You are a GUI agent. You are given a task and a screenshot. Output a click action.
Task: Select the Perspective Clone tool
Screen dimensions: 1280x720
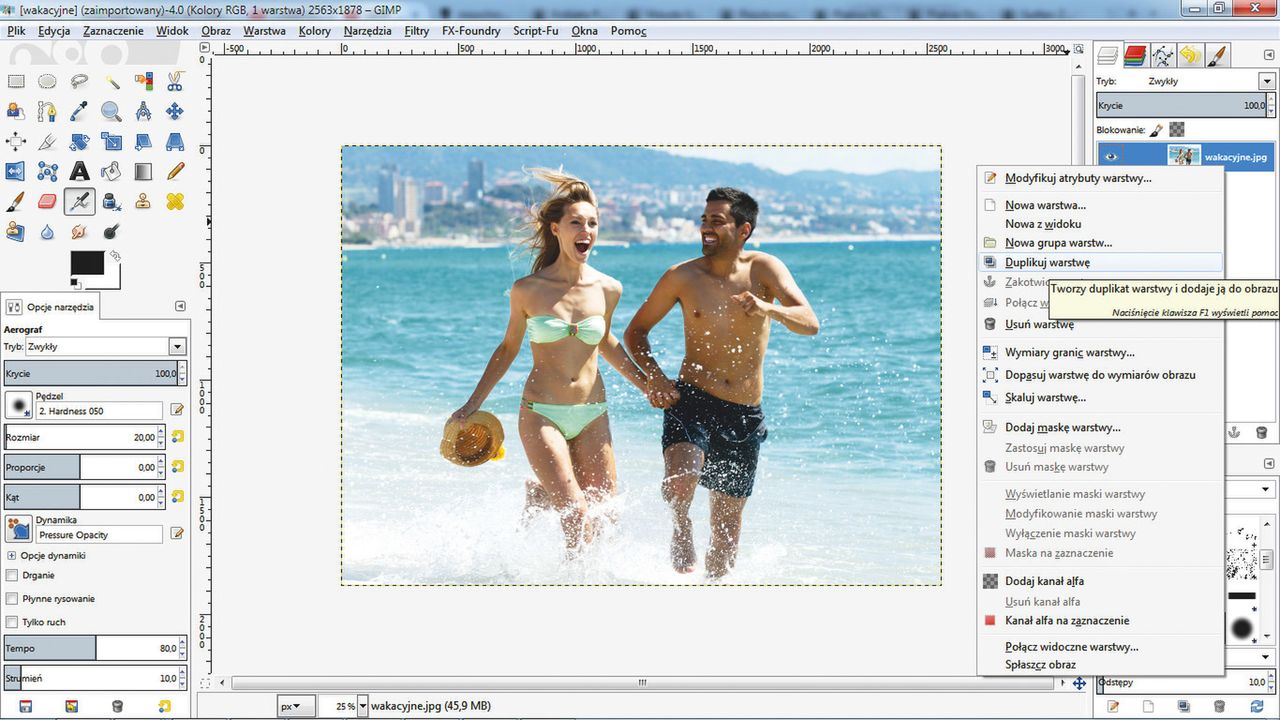(x=15, y=232)
